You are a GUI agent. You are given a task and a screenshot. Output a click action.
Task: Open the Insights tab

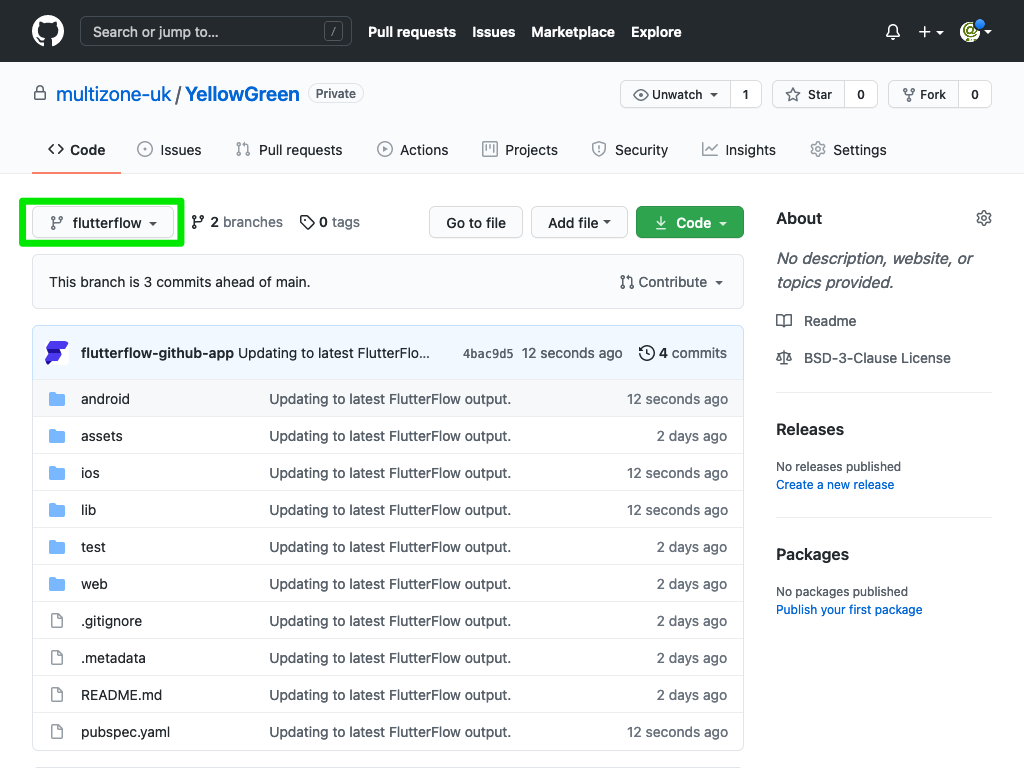[x=739, y=150]
